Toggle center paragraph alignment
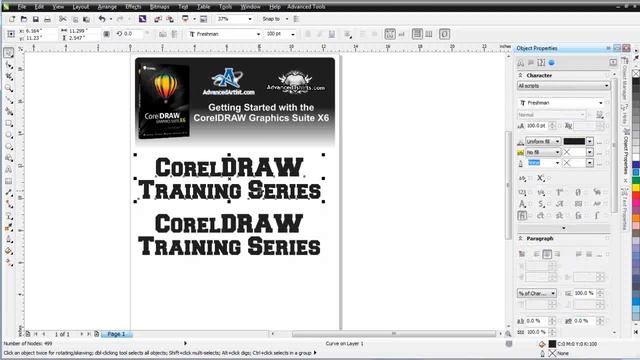 click(547, 254)
